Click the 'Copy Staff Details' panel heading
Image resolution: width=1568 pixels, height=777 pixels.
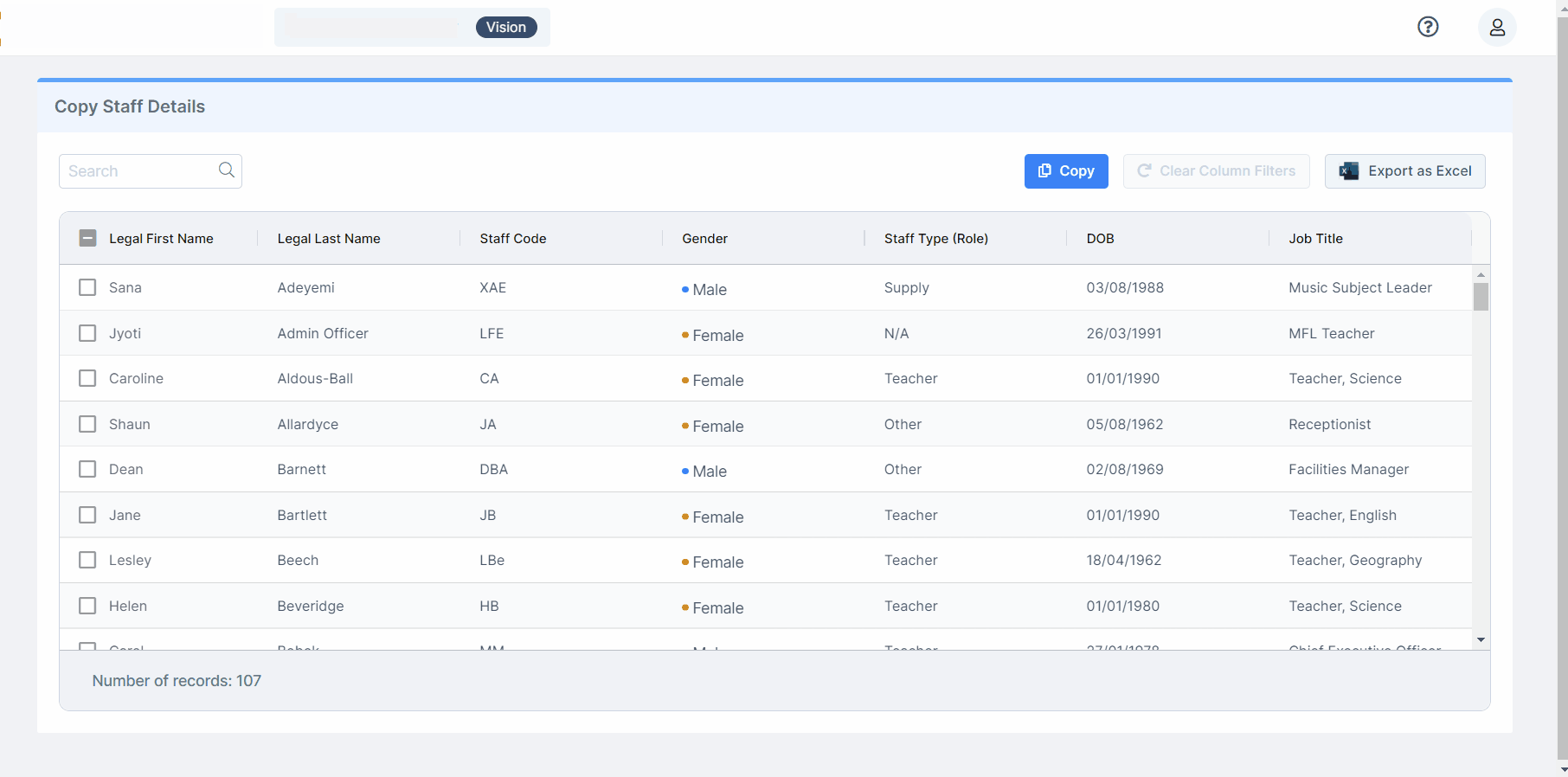[x=130, y=106]
